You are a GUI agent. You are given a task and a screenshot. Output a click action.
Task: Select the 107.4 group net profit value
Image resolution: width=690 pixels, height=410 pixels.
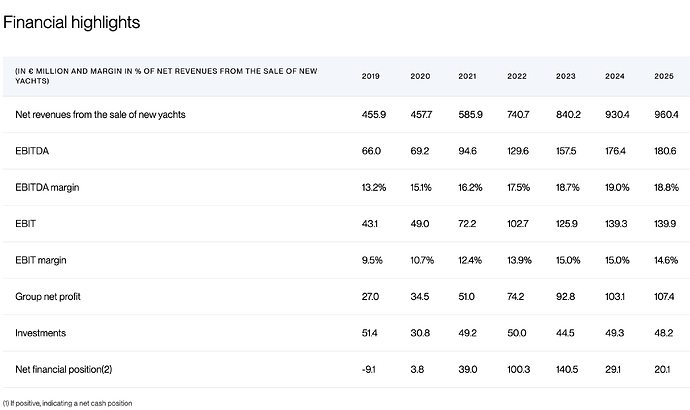pos(664,297)
